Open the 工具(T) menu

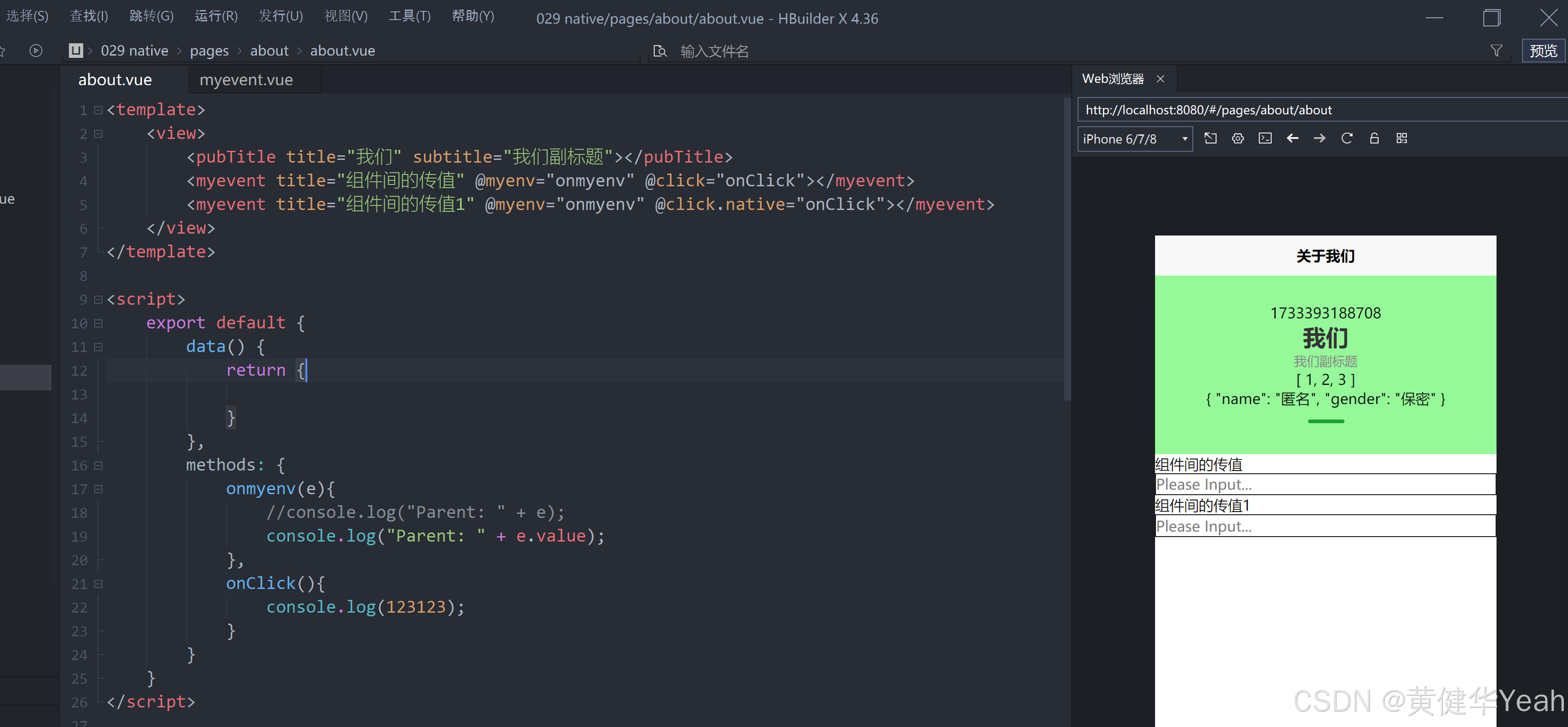[x=410, y=16]
